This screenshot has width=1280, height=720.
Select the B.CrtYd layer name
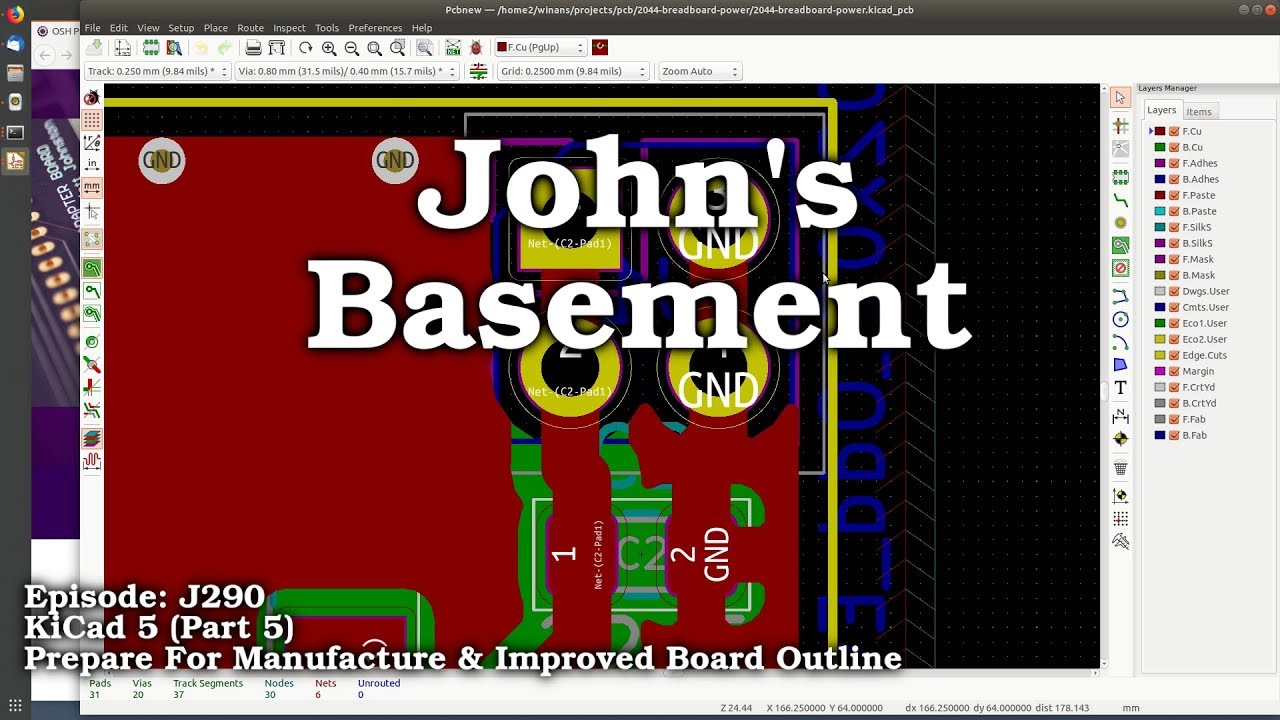1198,403
